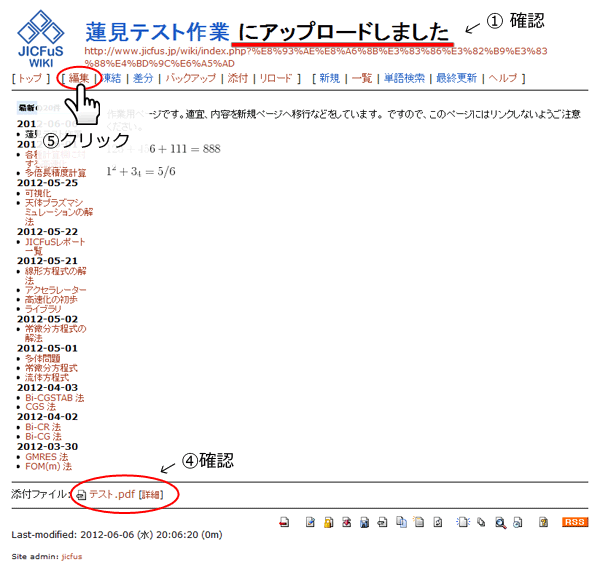Click the jicfus site admin link
Screen dimensions: 600x566
[x=71, y=555]
